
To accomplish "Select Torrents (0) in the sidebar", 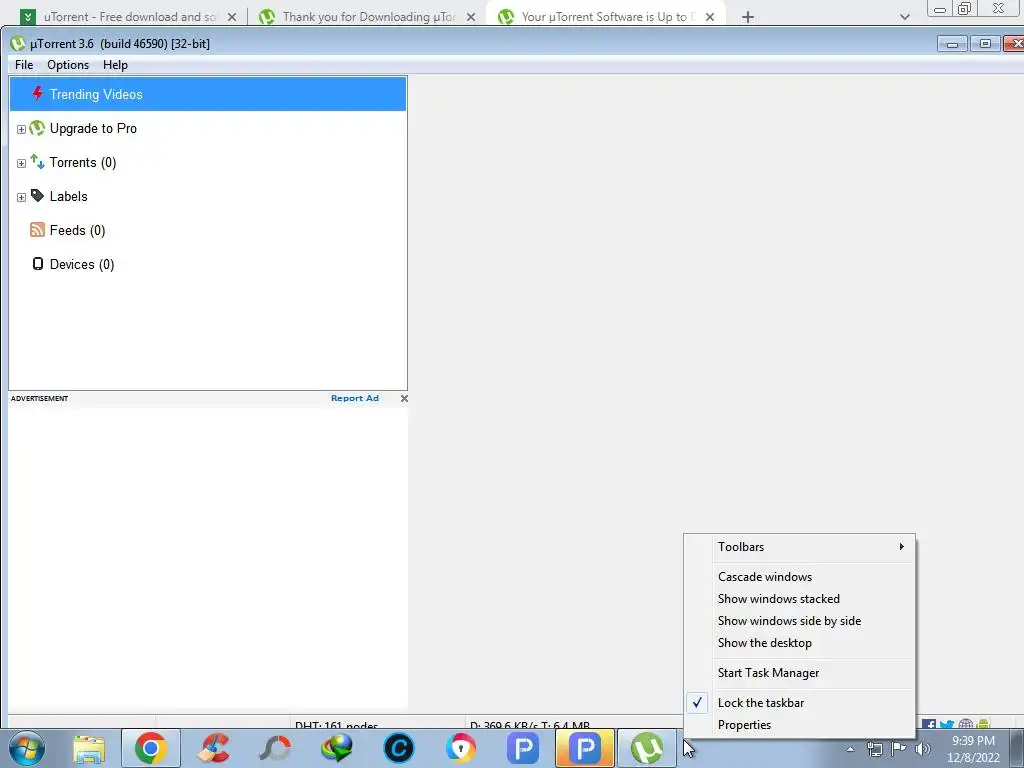I will 83,163.
